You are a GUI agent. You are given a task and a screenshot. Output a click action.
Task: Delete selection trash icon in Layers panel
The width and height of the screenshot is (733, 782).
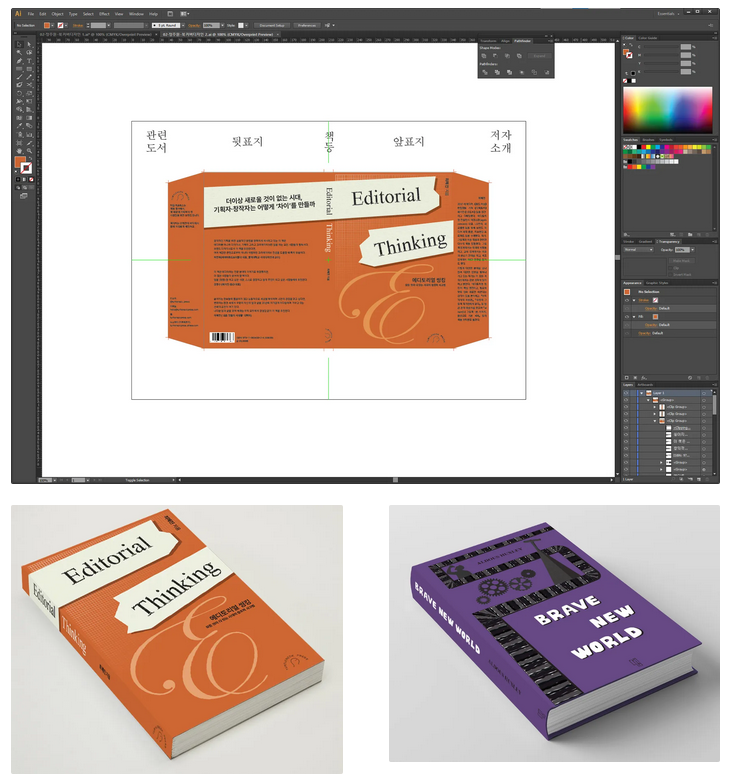(709, 479)
